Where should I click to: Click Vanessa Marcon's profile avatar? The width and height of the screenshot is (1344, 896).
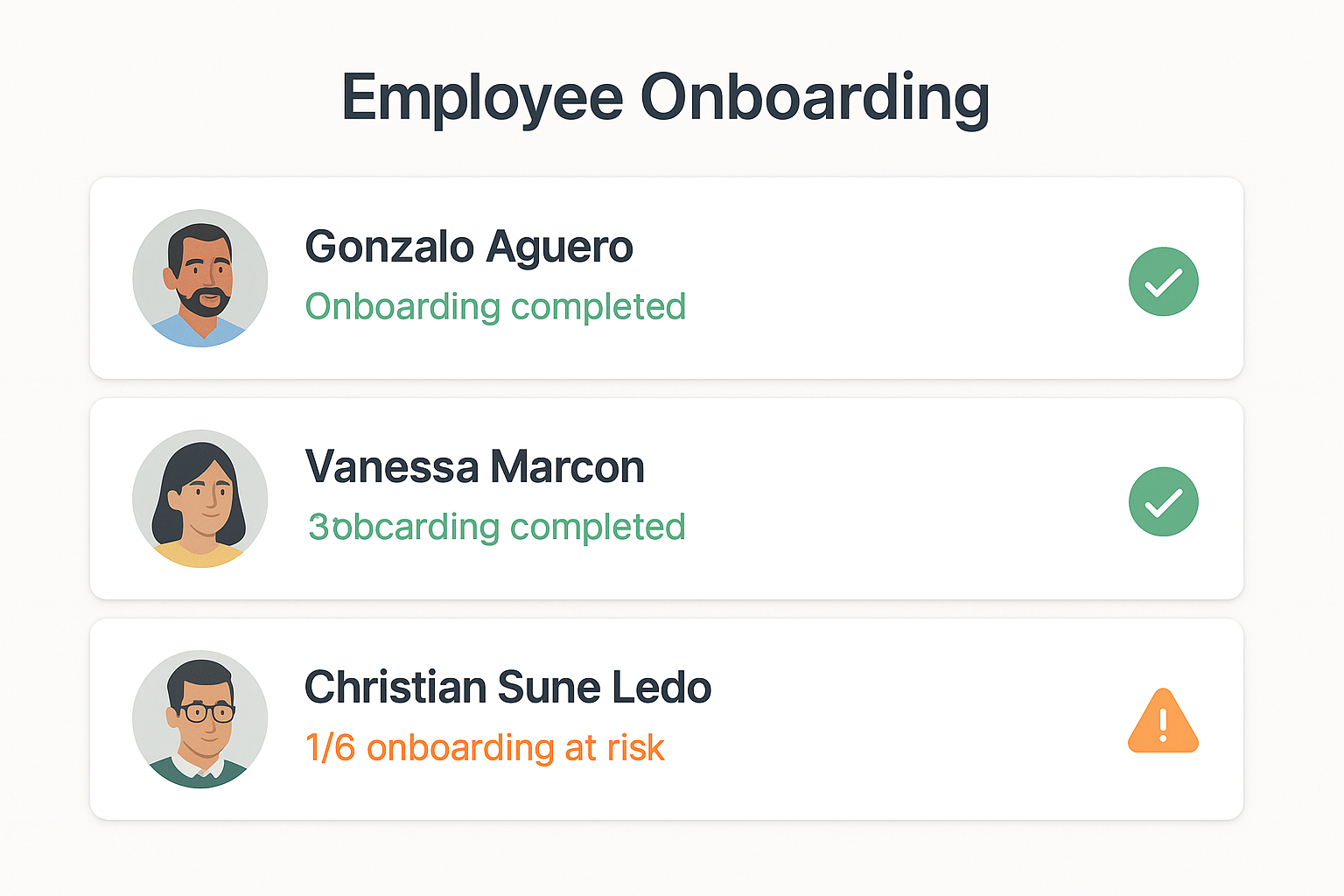(200, 499)
